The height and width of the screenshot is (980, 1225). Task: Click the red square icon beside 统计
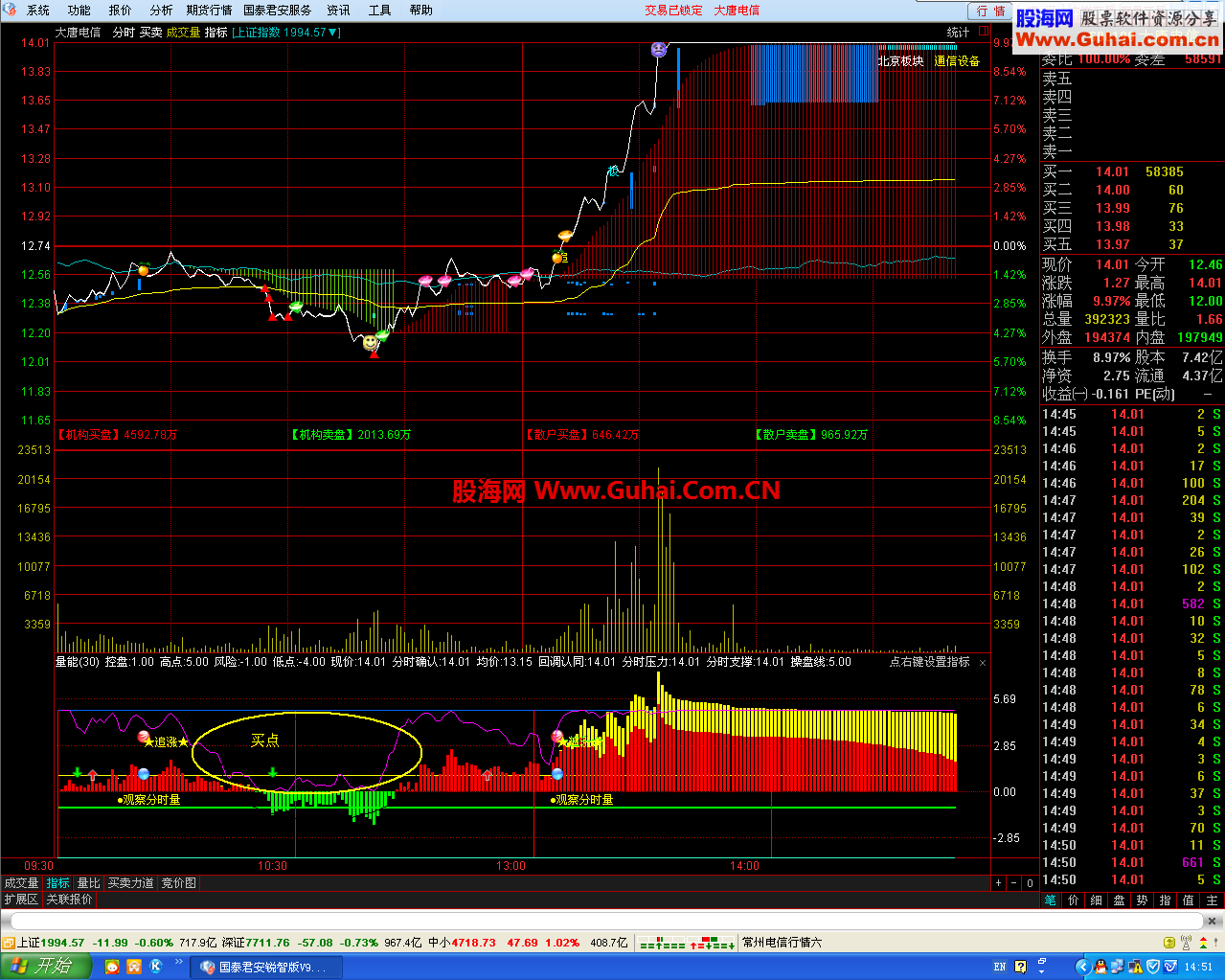coord(984,32)
